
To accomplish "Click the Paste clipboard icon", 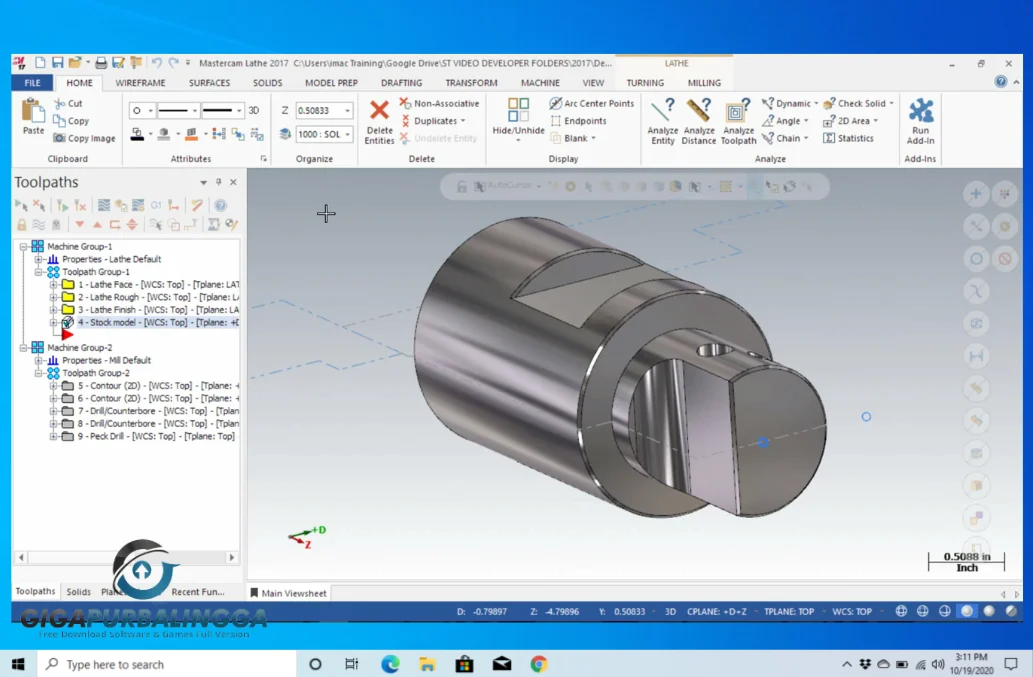I will tap(32, 110).
